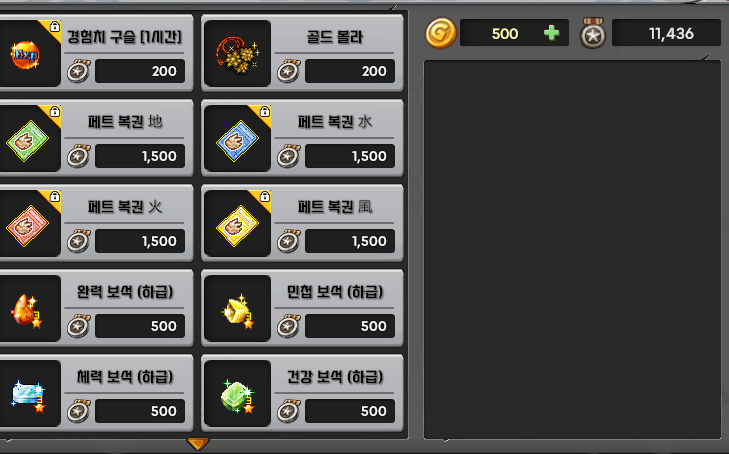Choose the green 페트 복권 地 ticket icon
This screenshot has height=454, width=729.
27,141
